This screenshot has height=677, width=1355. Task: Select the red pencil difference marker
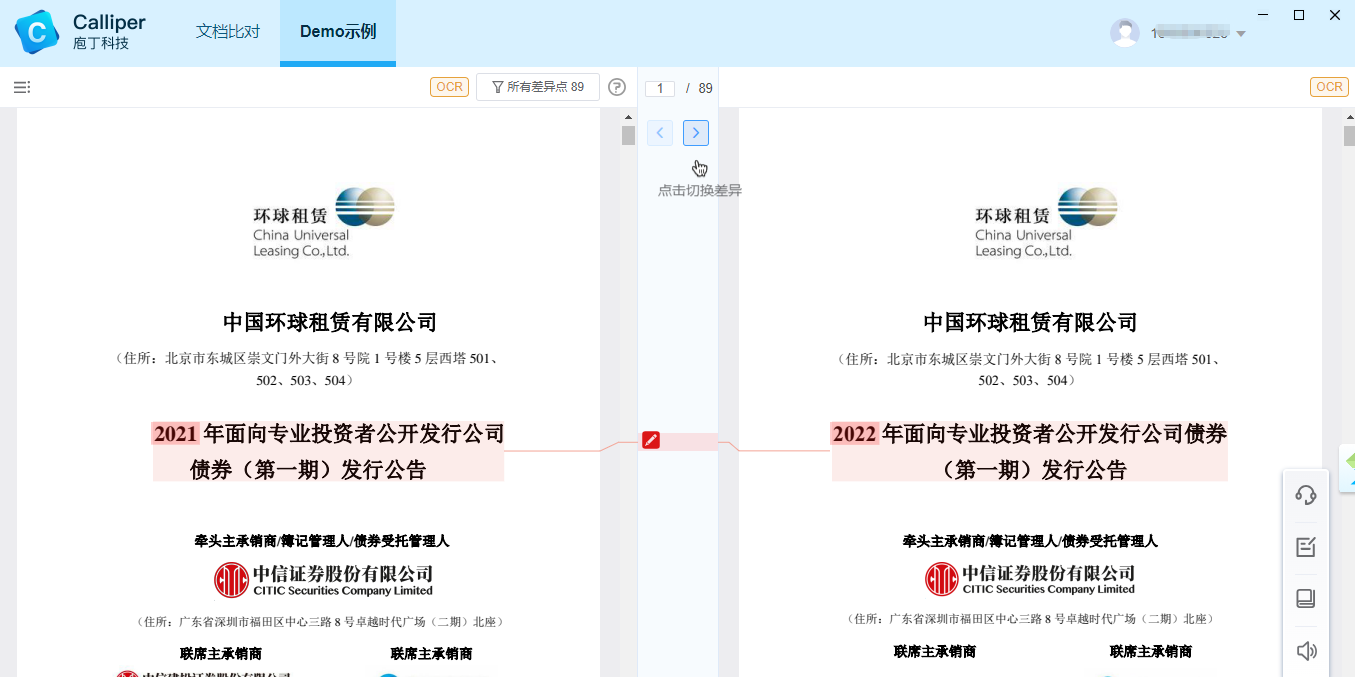651,439
